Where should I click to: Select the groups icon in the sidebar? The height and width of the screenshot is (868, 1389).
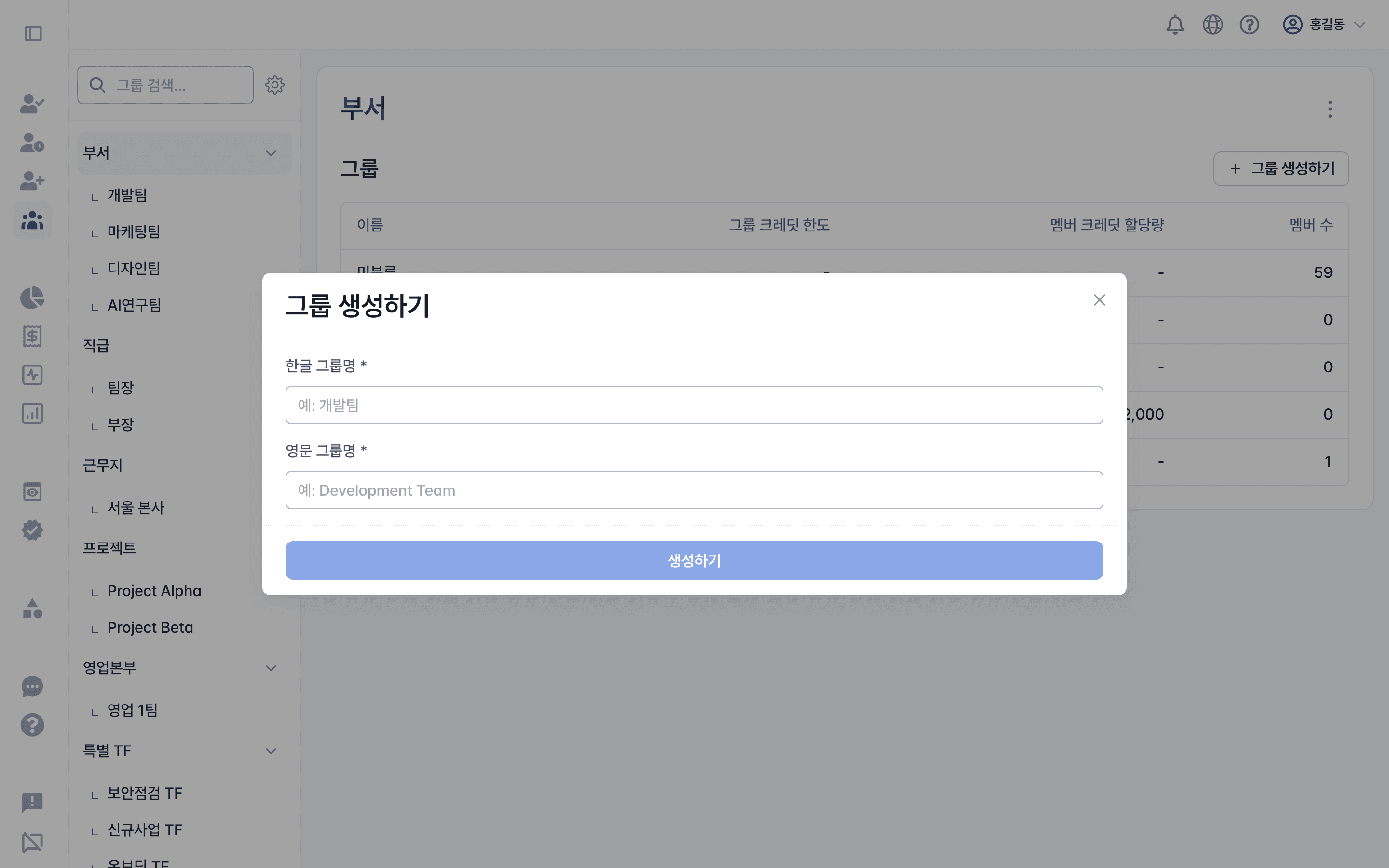pyautogui.click(x=32, y=220)
